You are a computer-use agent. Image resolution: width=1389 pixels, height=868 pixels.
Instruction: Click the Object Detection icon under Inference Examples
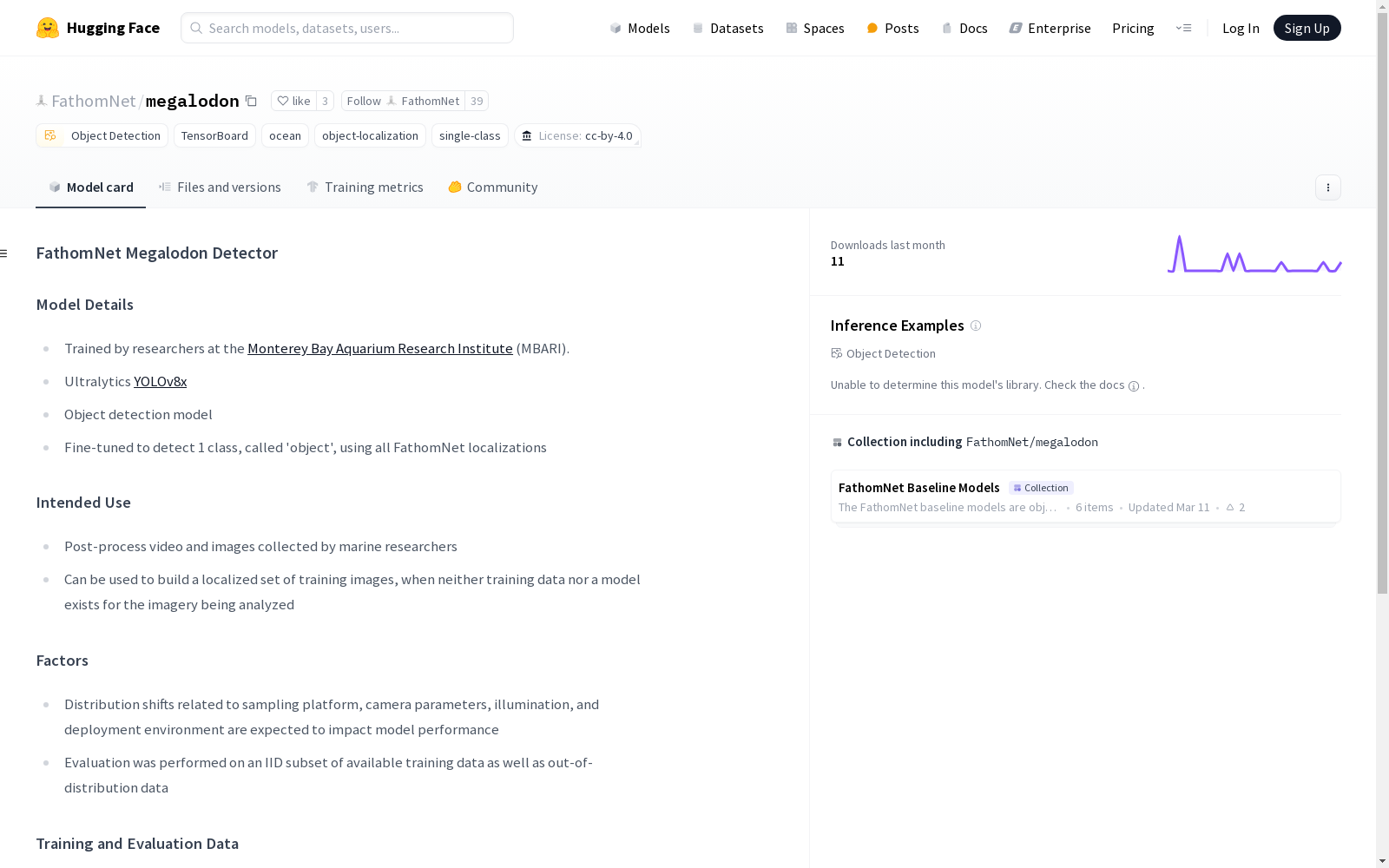pos(837,353)
